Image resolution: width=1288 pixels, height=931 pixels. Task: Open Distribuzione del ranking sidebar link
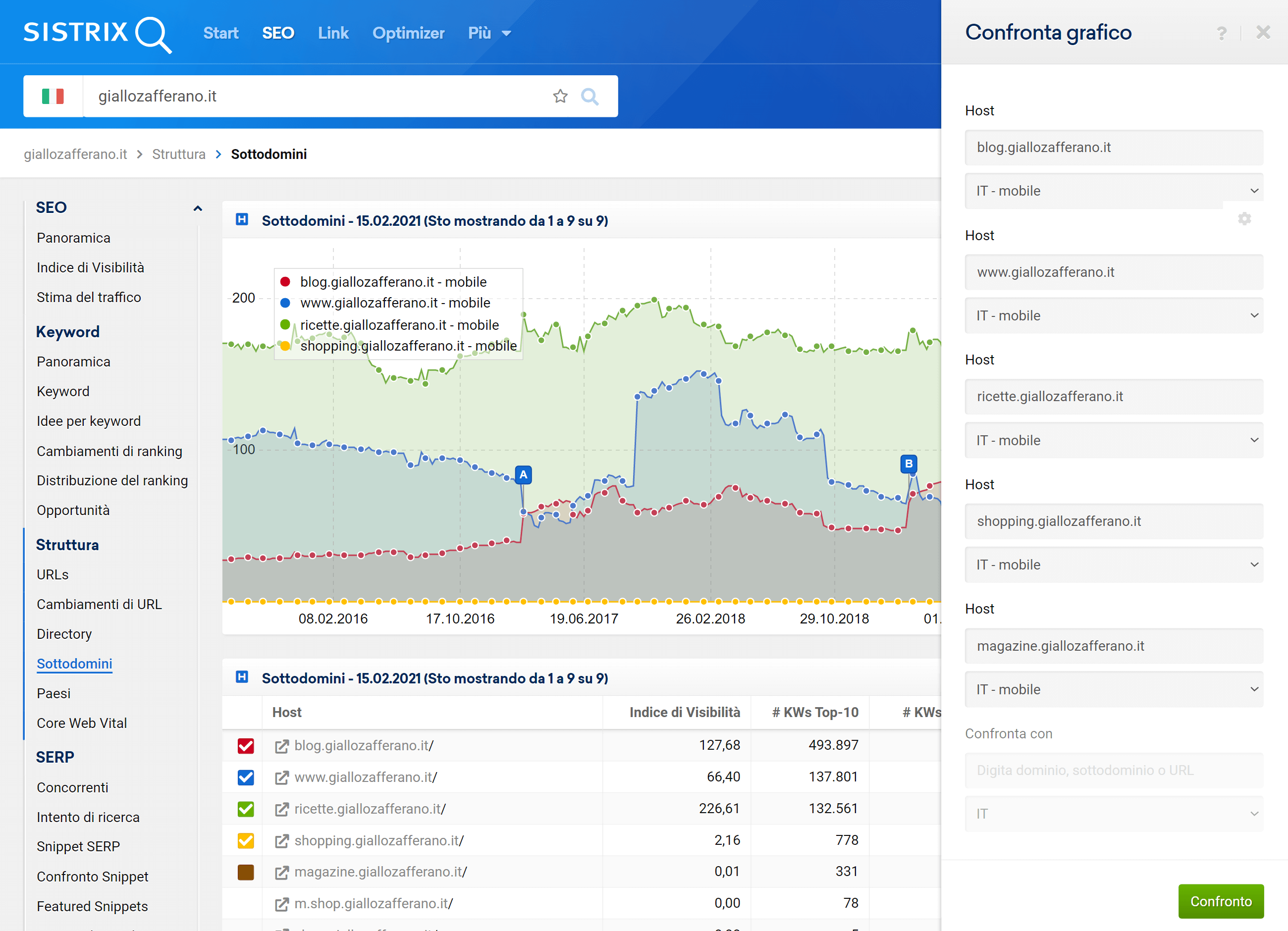[112, 480]
